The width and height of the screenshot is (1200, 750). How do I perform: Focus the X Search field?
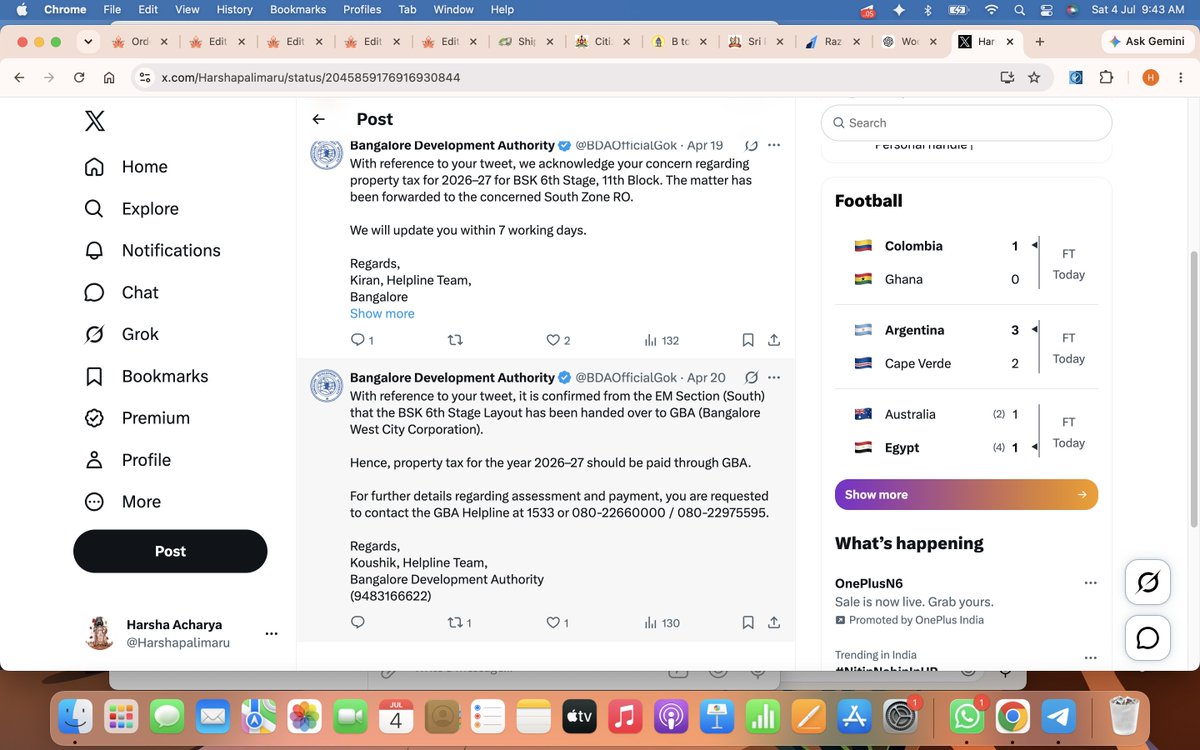click(x=966, y=122)
